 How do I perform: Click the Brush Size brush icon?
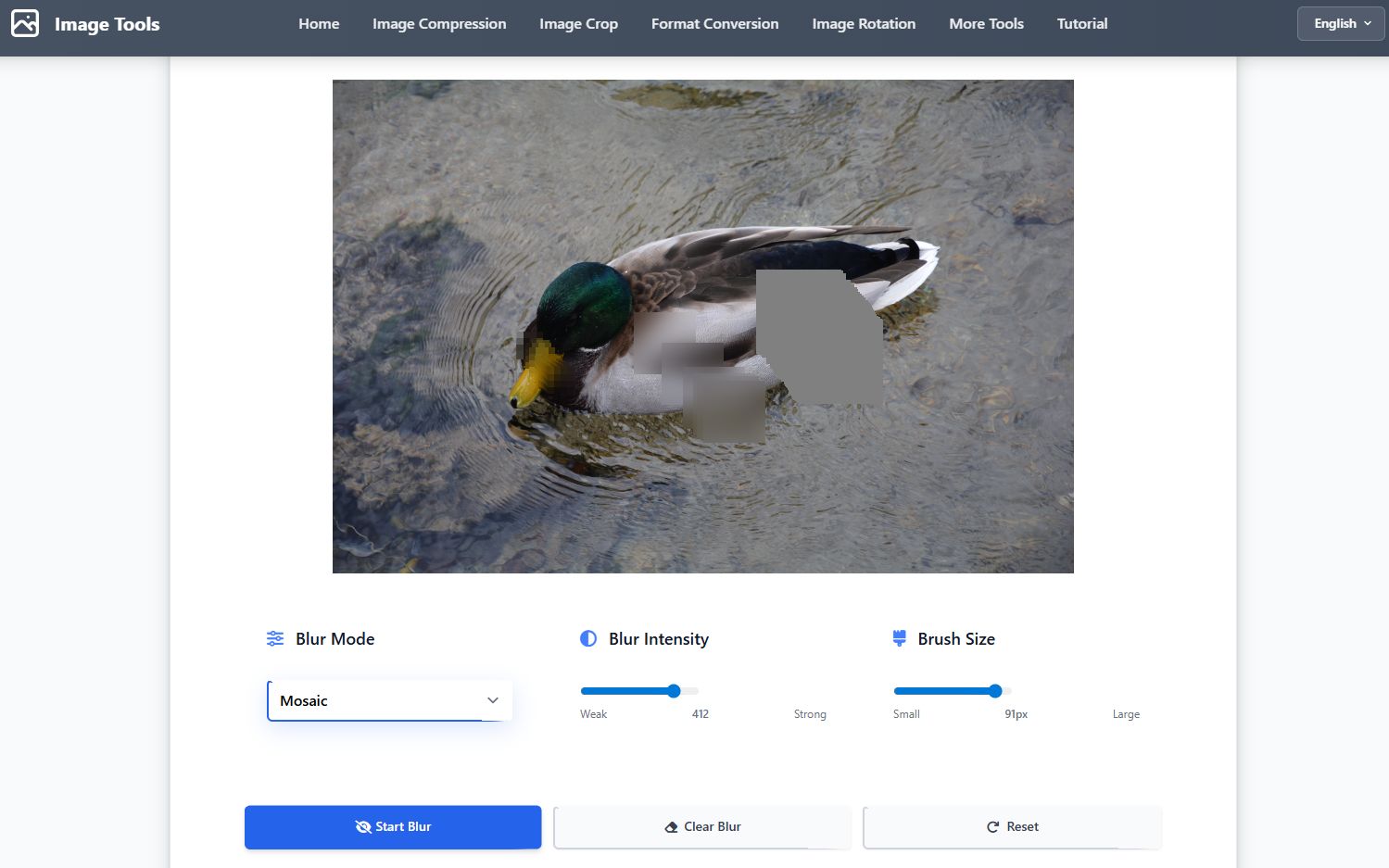(x=899, y=638)
